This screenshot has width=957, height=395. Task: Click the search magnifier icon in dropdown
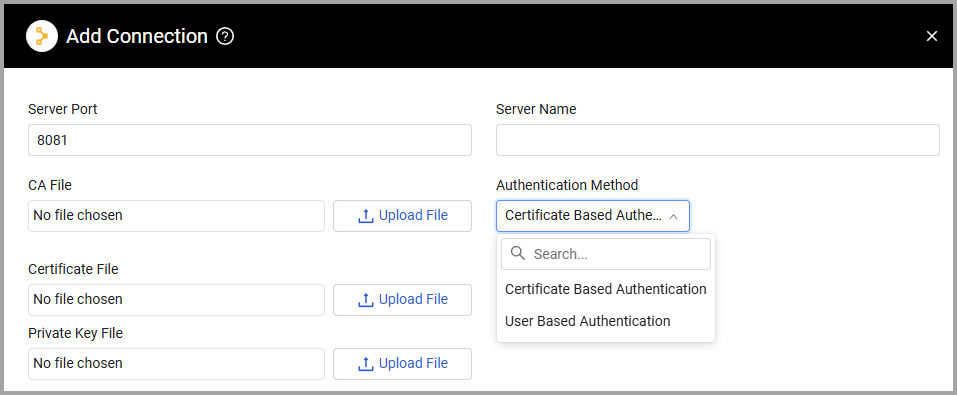518,253
